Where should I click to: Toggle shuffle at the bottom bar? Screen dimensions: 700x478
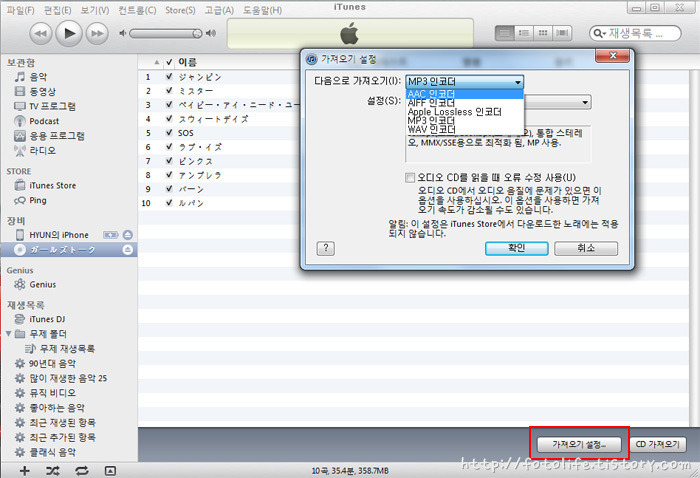(53, 471)
